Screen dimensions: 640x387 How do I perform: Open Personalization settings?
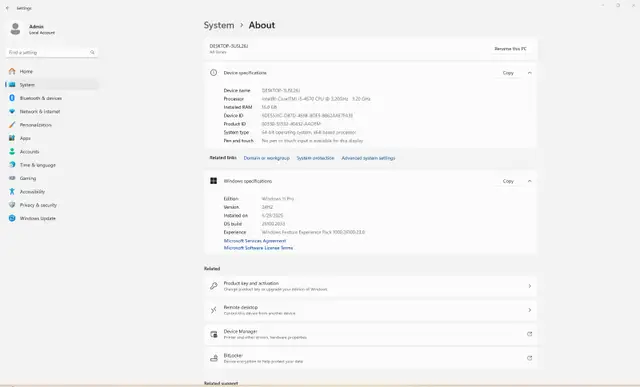tap(52, 125)
